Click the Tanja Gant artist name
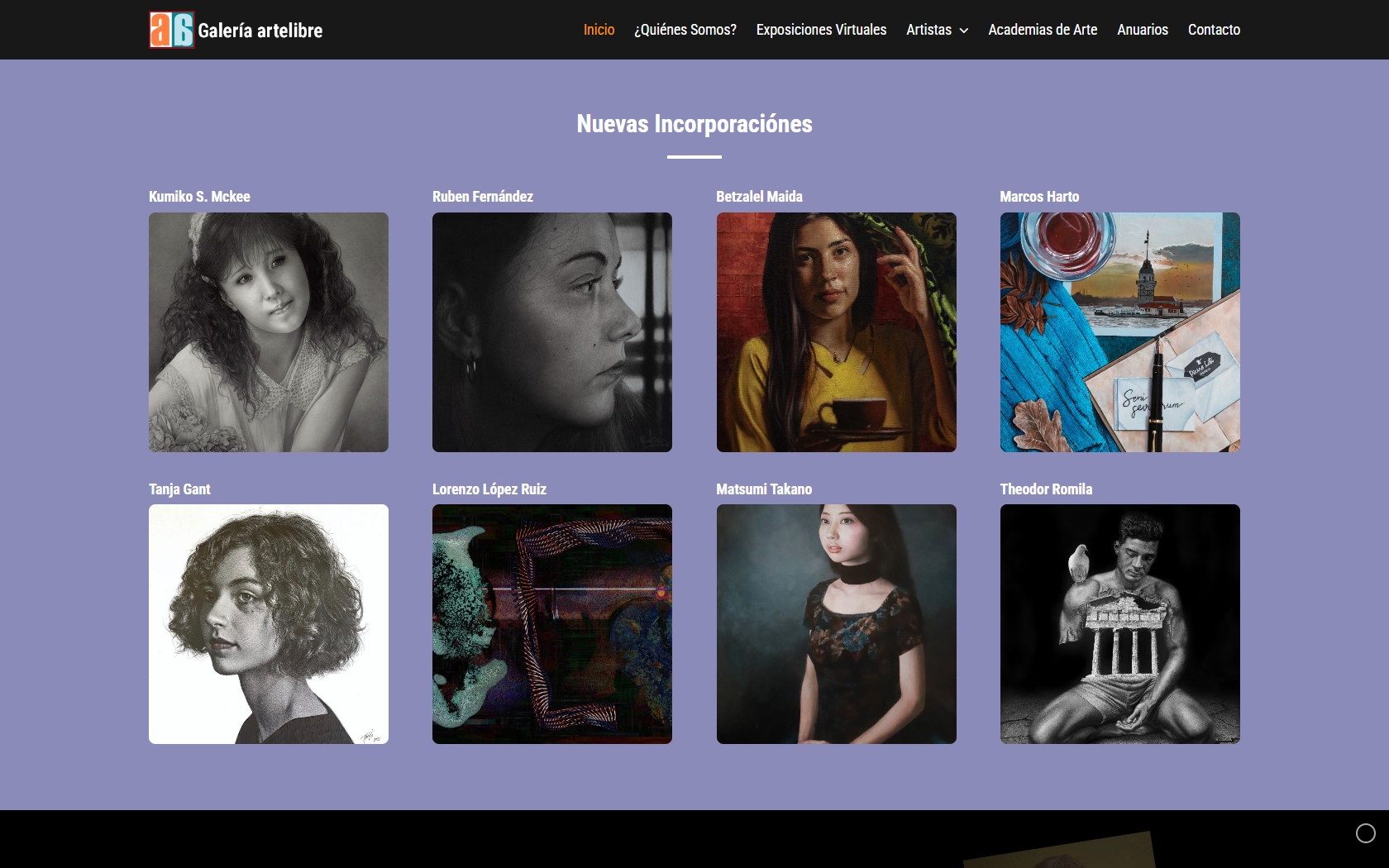This screenshot has height=868, width=1389. coord(179,489)
